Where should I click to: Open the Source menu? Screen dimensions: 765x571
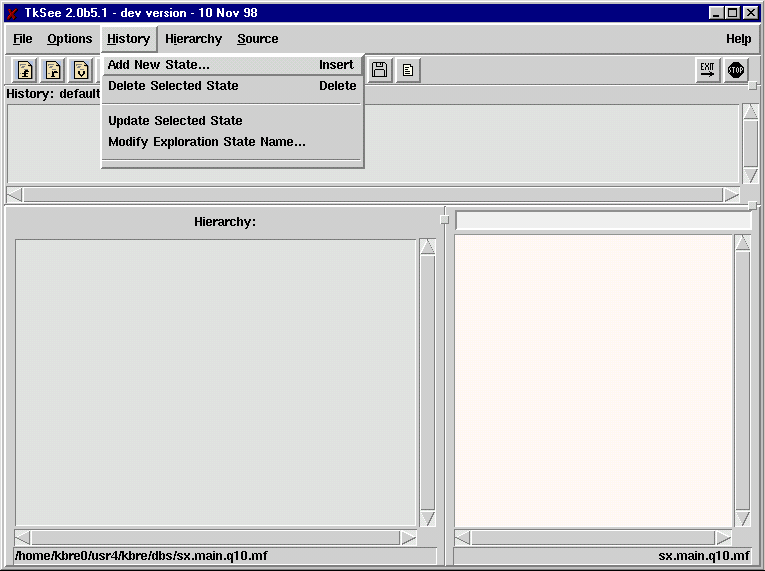258,39
